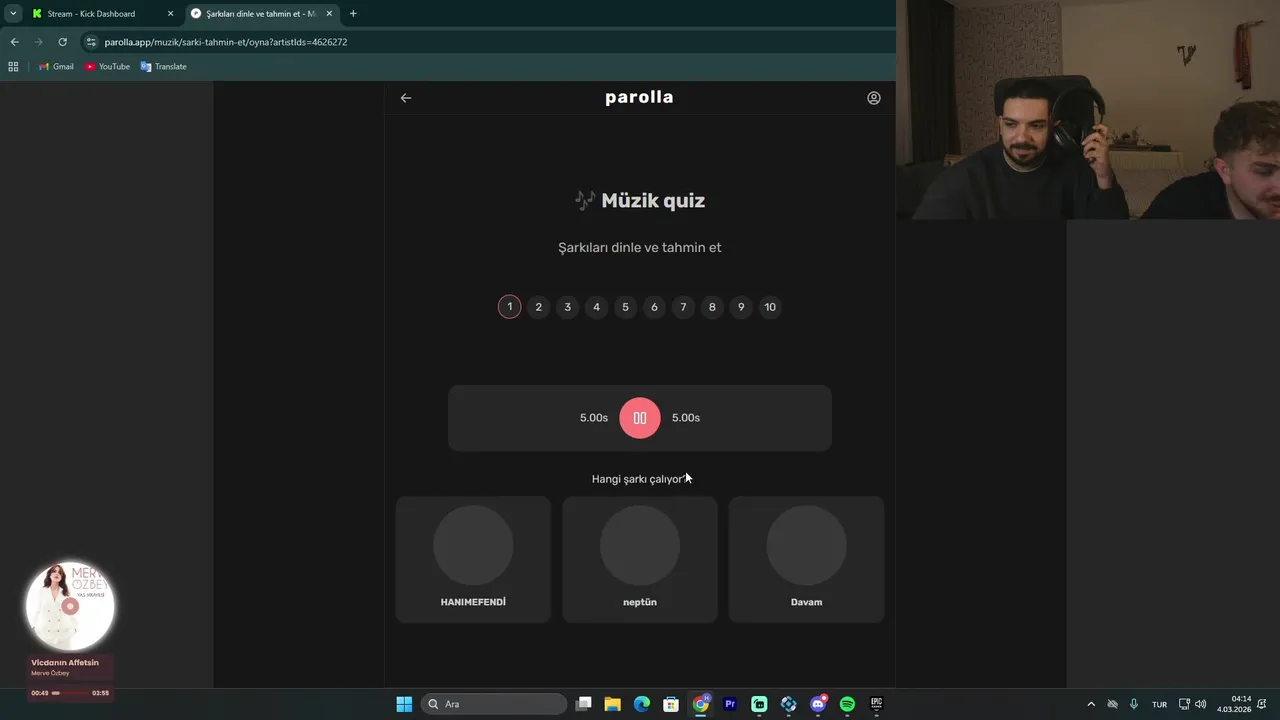Open File Explorer from taskbar

pos(613,704)
